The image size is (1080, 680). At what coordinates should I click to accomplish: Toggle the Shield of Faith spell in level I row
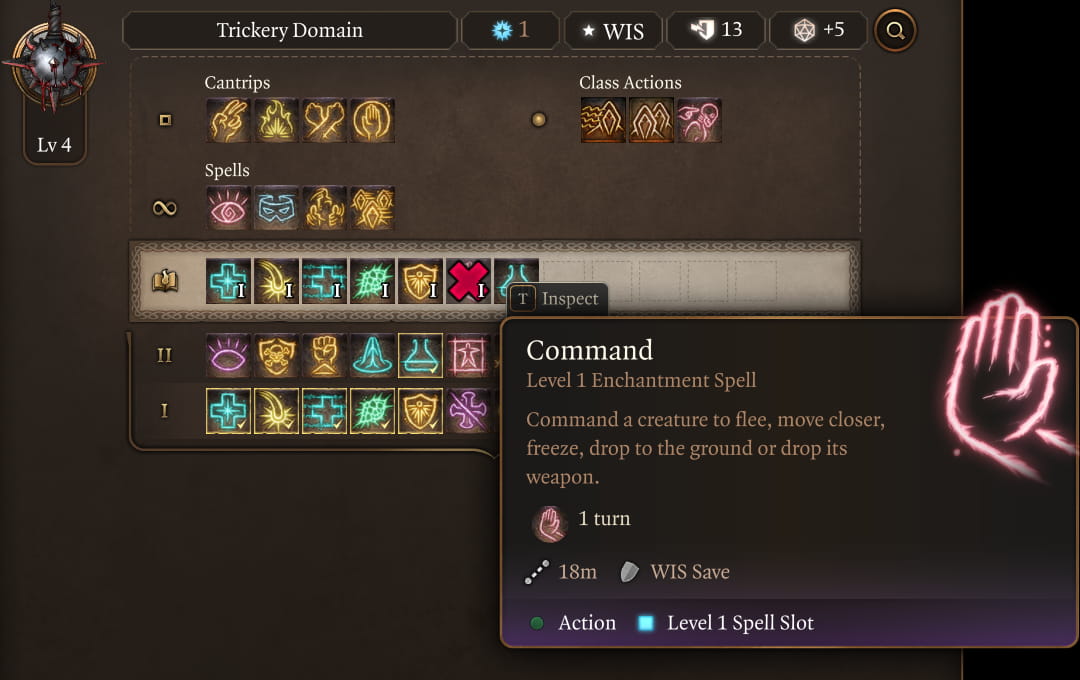(x=421, y=411)
